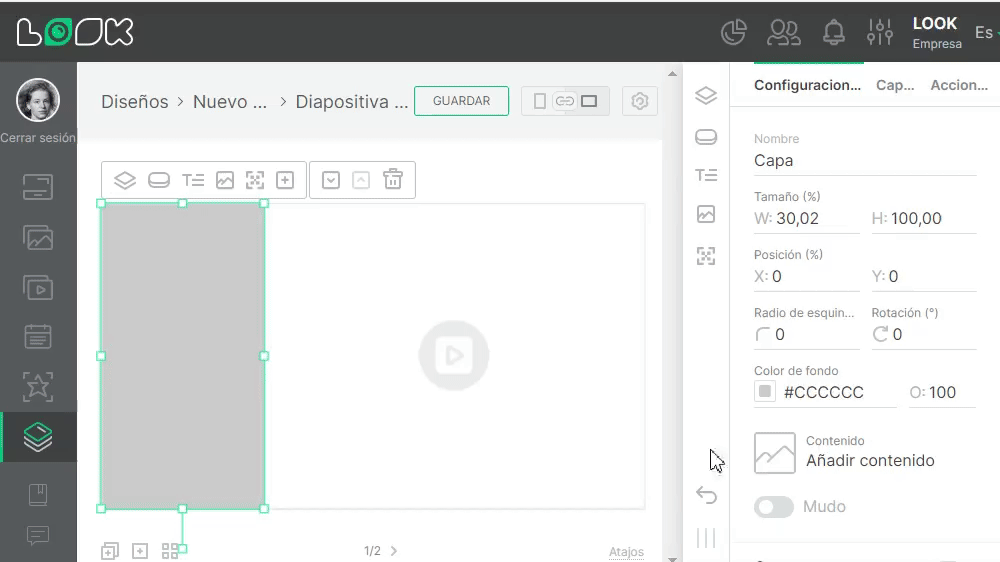
Task: Edit the corner radius field
Action: [806, 335]
